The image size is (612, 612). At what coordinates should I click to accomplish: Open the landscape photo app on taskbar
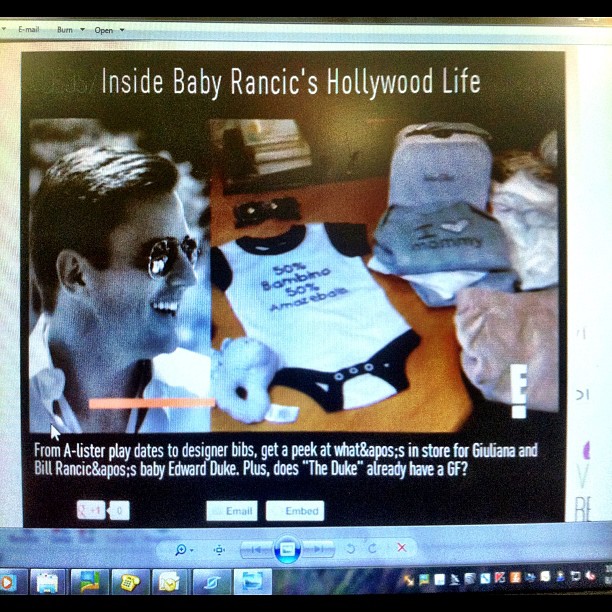click(89, 582)
